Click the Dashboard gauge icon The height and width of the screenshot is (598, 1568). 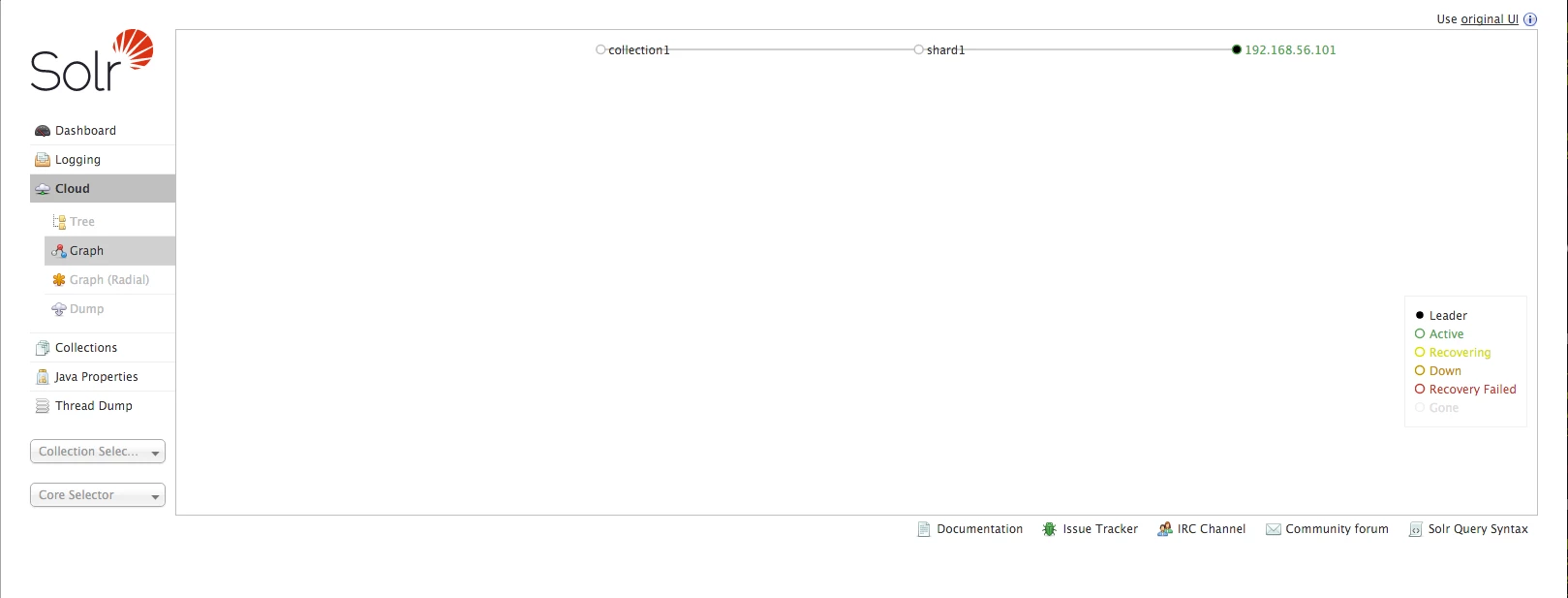pyautogui.click(x=43, y=131)
